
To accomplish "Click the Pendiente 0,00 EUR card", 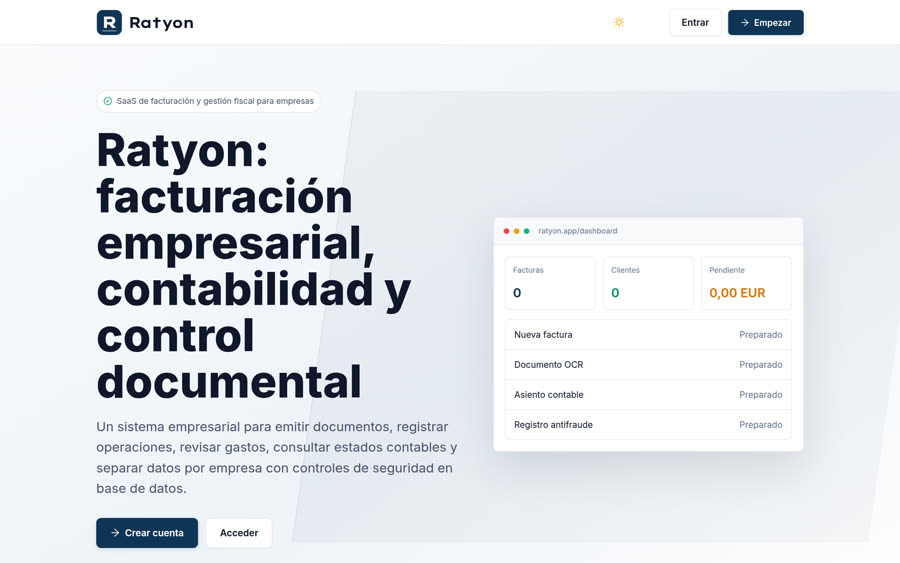I will tap(746, 283).
